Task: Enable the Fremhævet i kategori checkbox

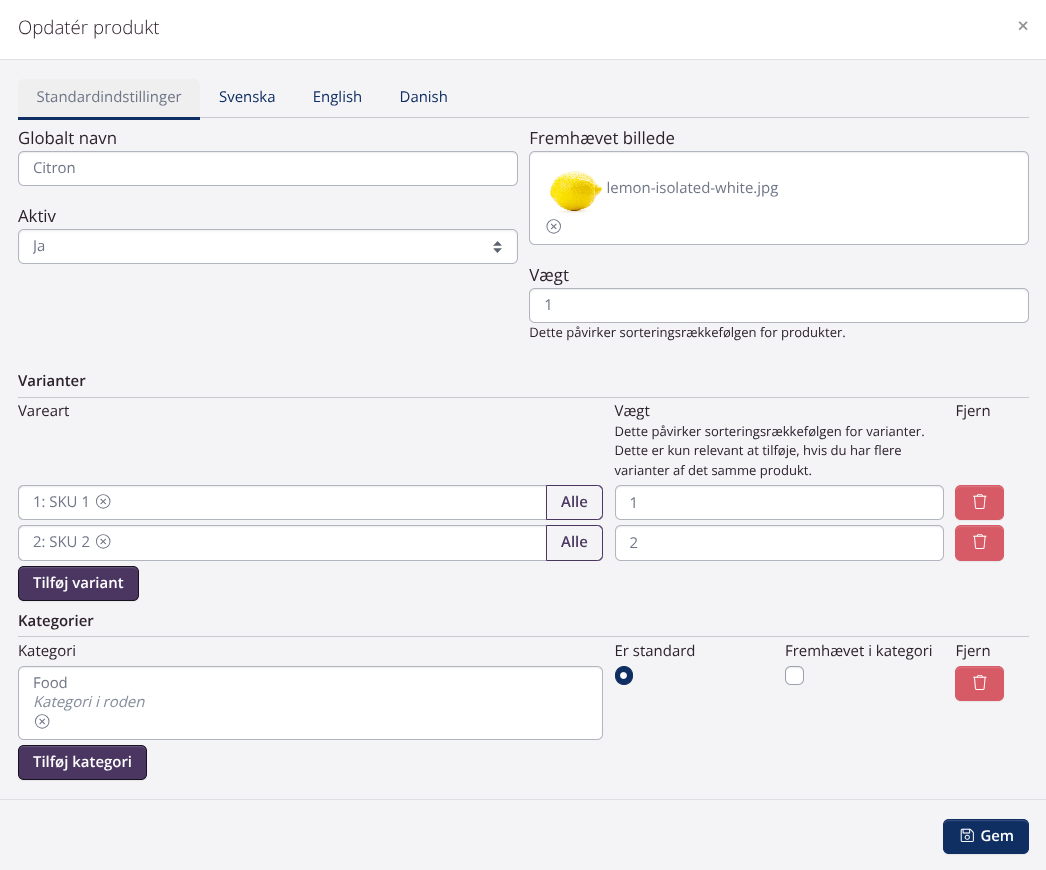Action: tap(794, 676)
